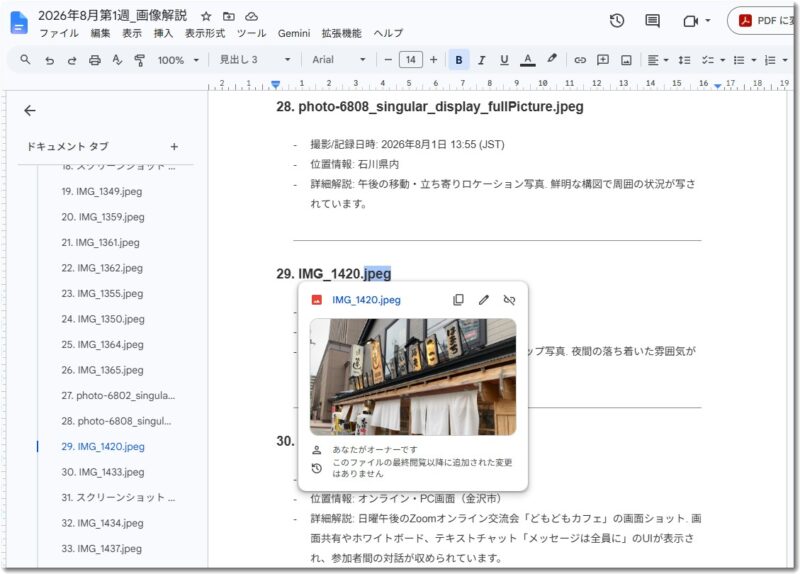The width and height of the screenshot is (800, 574).
Task: Open the move-to-folder icon
Action: 229,16
